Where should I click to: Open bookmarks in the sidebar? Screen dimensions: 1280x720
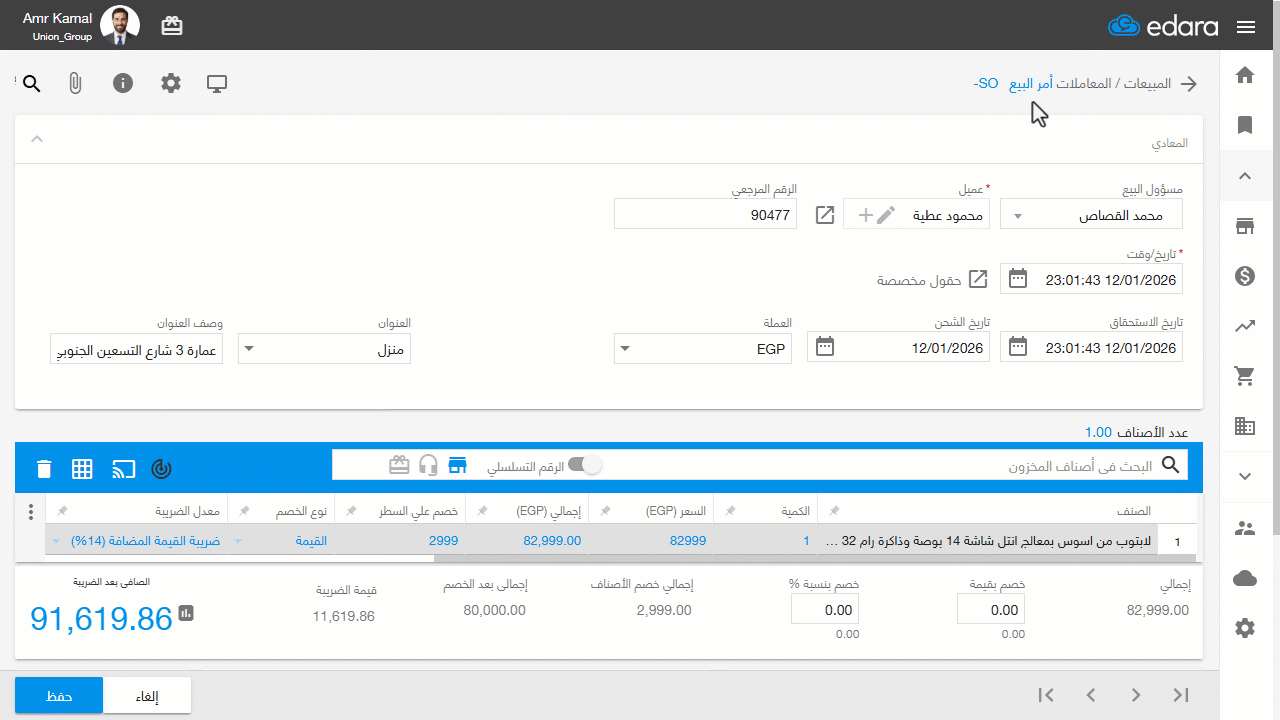click(1245, 125)
